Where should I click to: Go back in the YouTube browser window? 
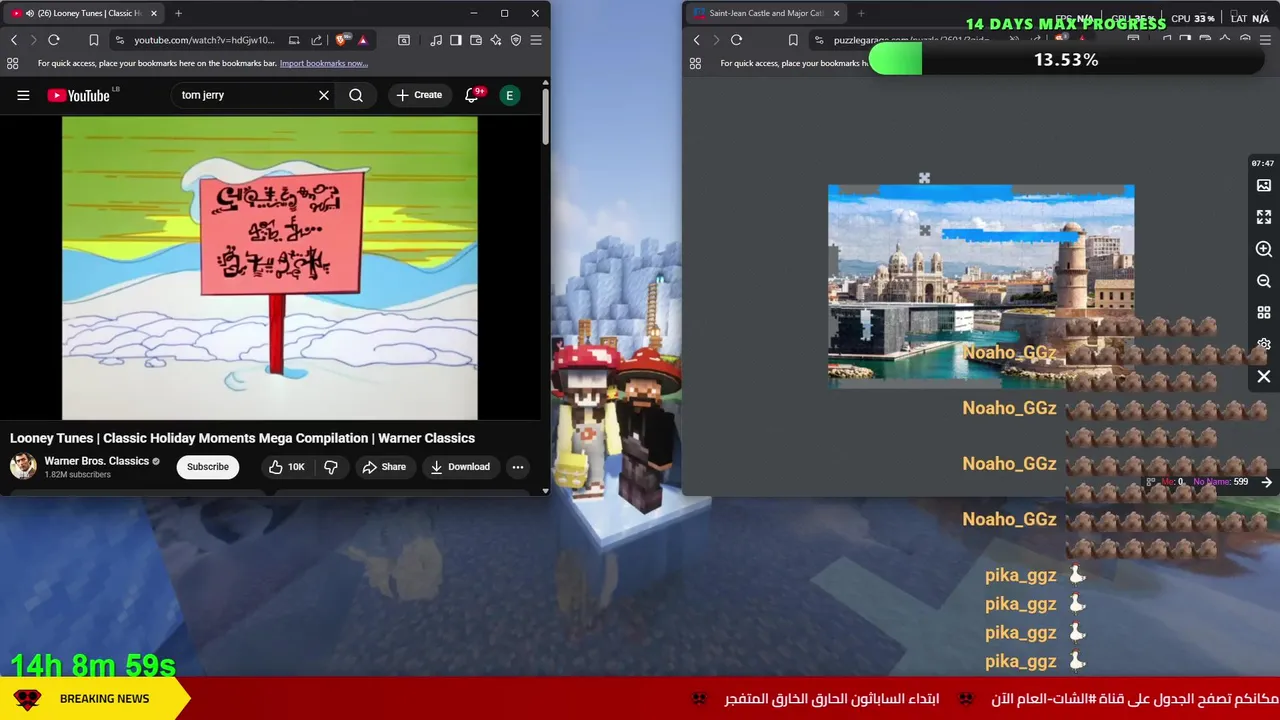pos(14,40)
